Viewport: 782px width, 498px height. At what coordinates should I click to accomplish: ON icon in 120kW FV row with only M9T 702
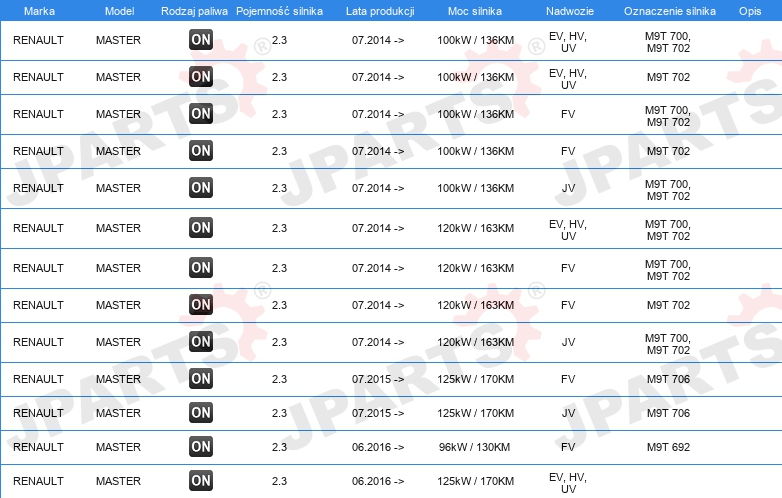(x=201, y=305)
